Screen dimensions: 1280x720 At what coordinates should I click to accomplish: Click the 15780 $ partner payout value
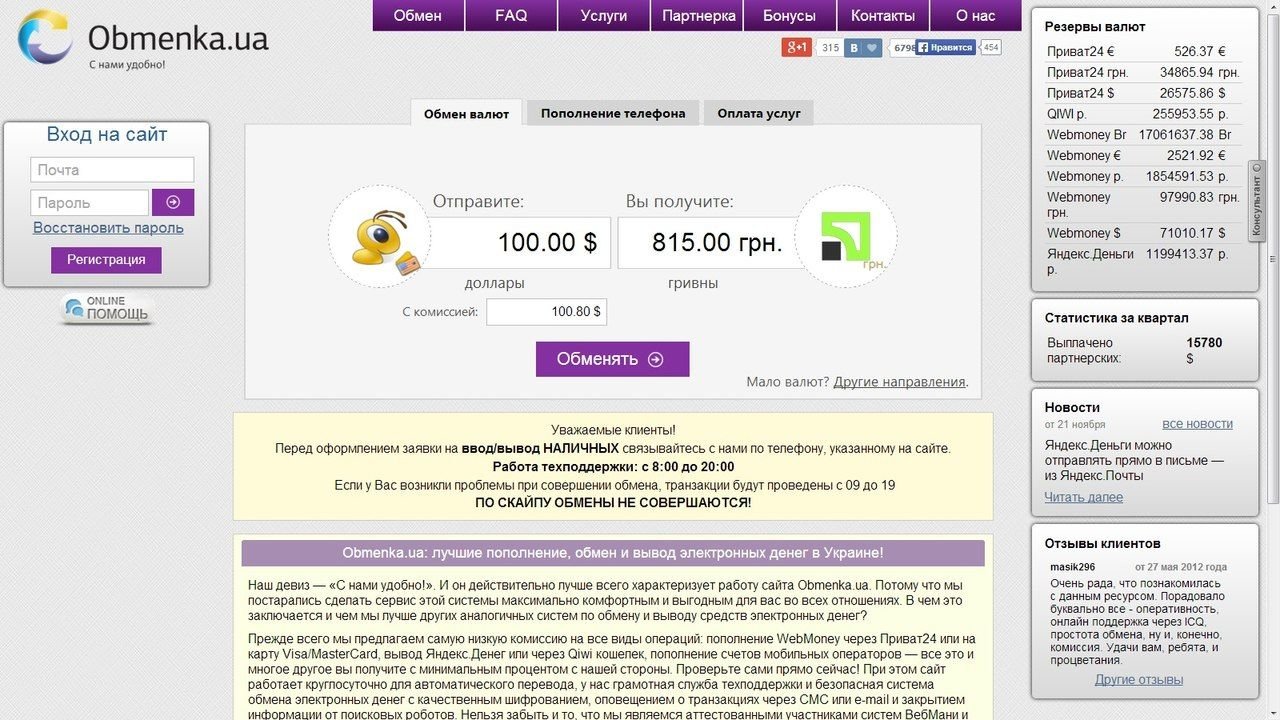point(1204,350)
